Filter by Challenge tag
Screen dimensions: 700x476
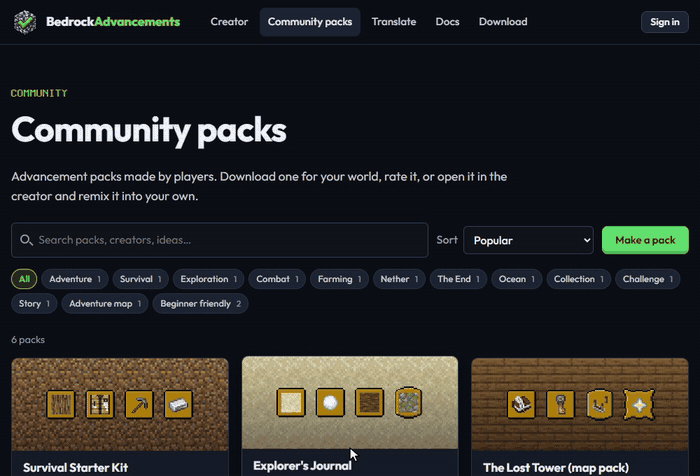(648, 279)
